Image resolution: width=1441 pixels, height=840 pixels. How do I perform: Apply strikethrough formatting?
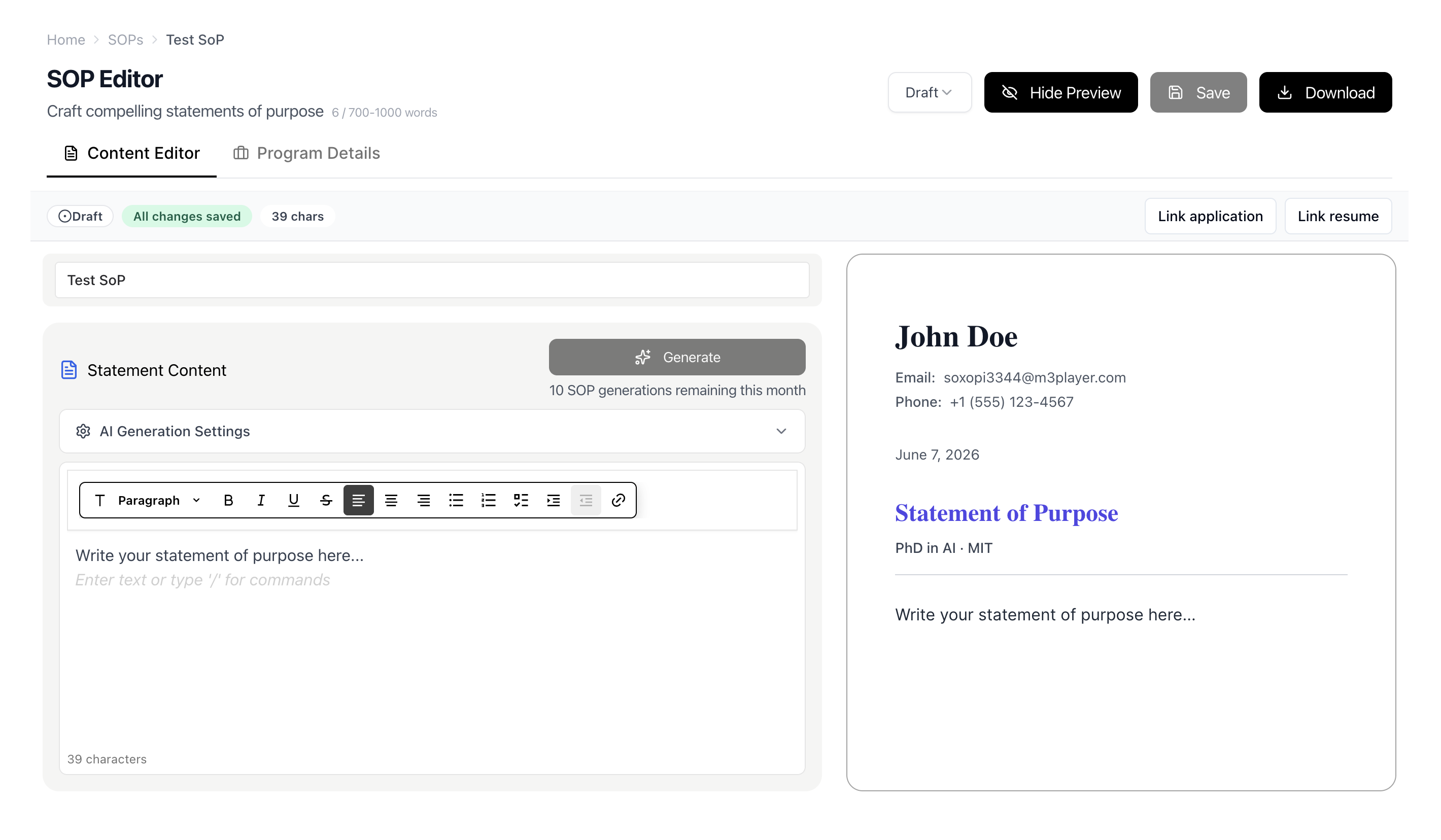point(326,500)
